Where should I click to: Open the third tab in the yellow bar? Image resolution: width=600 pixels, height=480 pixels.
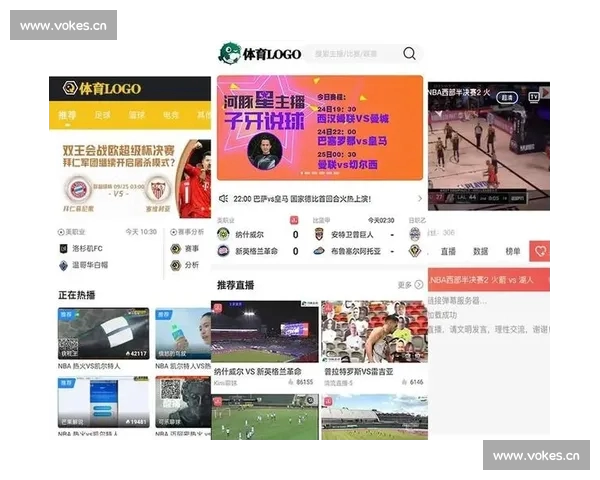pos(137,115)
